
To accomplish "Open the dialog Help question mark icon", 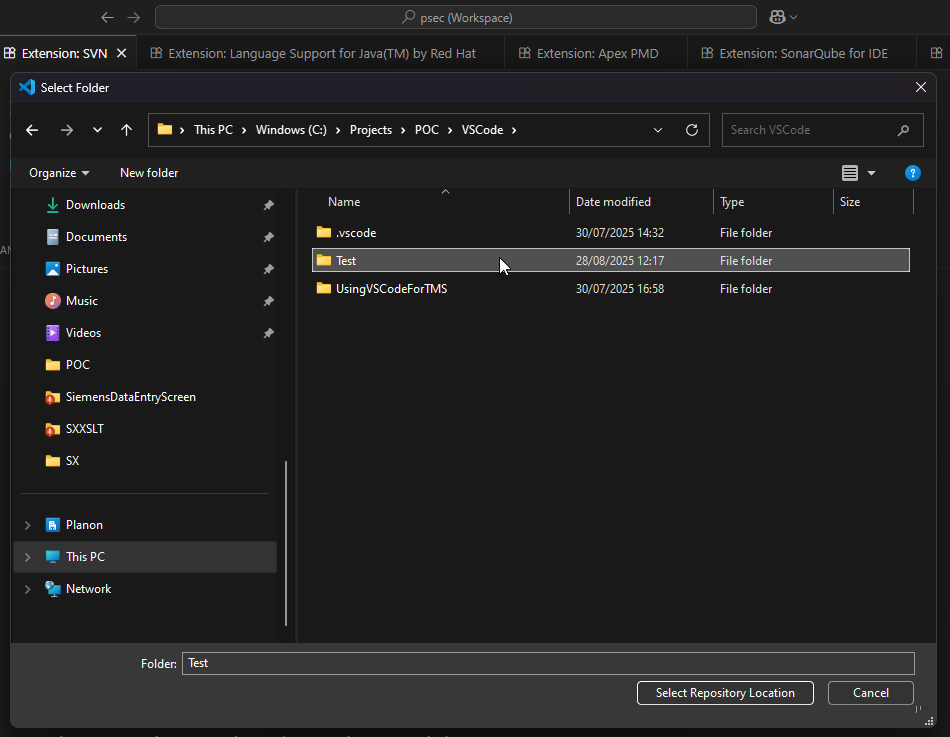I will click(912, 173).
